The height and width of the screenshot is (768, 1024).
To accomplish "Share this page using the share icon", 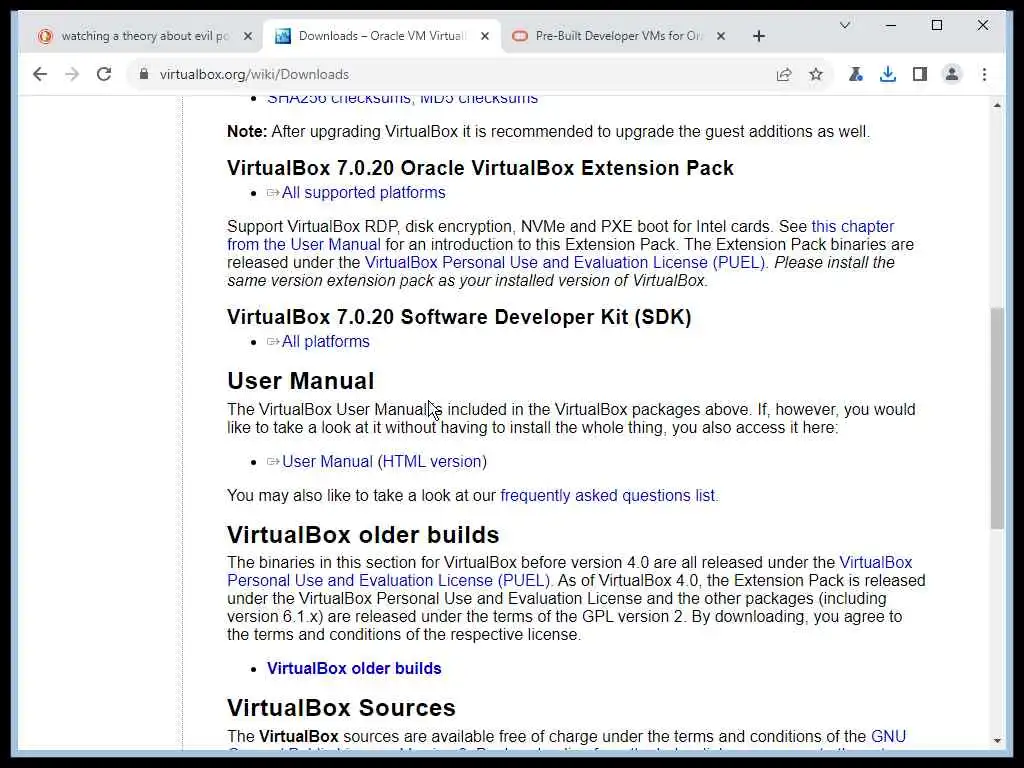I will click(784, 74).
